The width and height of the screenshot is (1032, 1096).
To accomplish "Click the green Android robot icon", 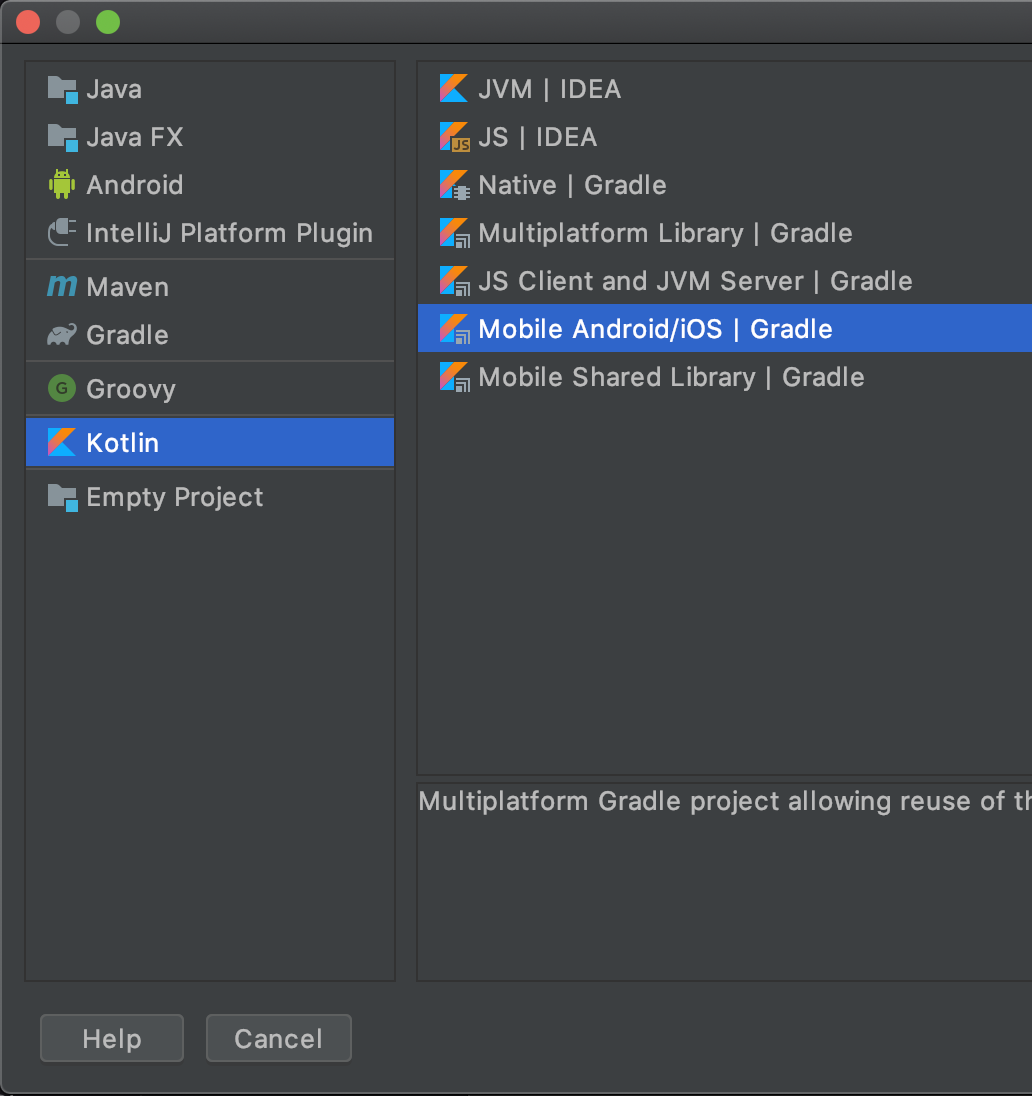I will click(x=62, y=185).
